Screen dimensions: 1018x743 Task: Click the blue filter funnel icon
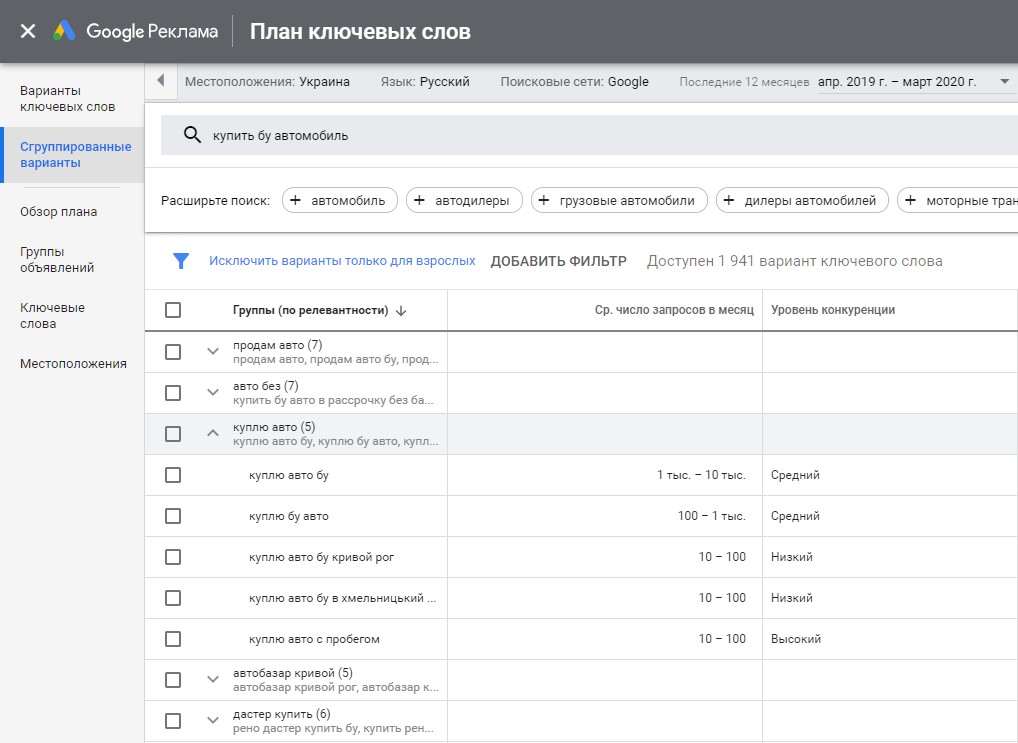[181, 261]
